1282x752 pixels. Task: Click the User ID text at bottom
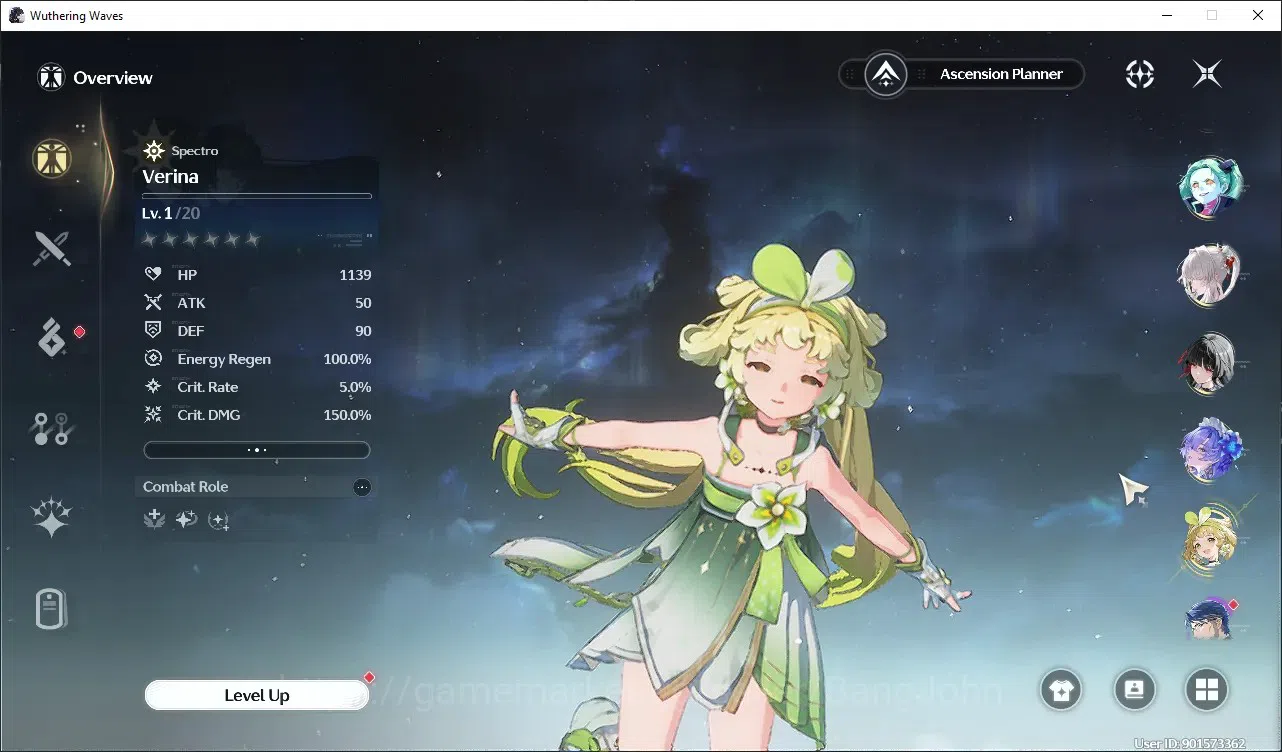coord(1190,744)
